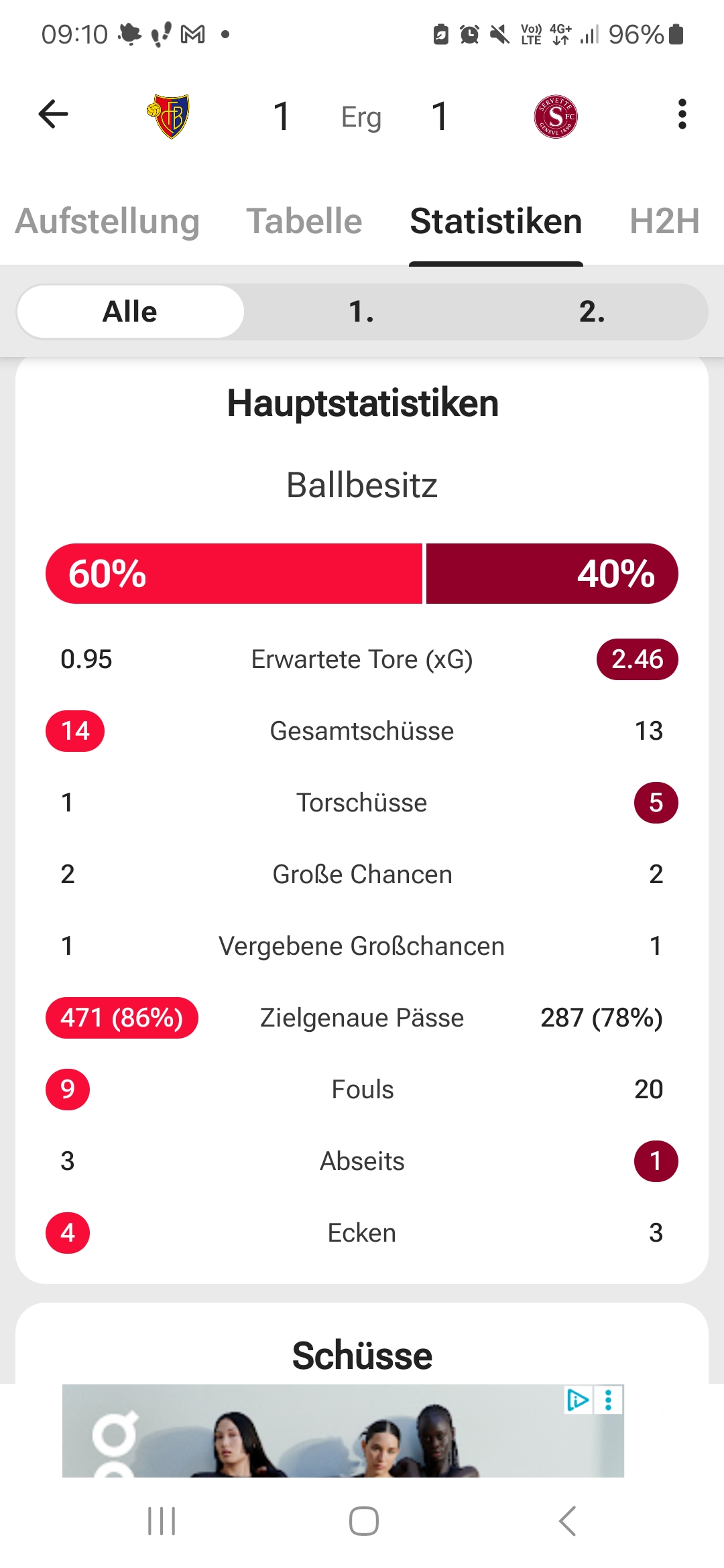The width and height of the screenshot is (724, 1568).
Task: Select the Statistiken tab
Action: pos(496,221)
